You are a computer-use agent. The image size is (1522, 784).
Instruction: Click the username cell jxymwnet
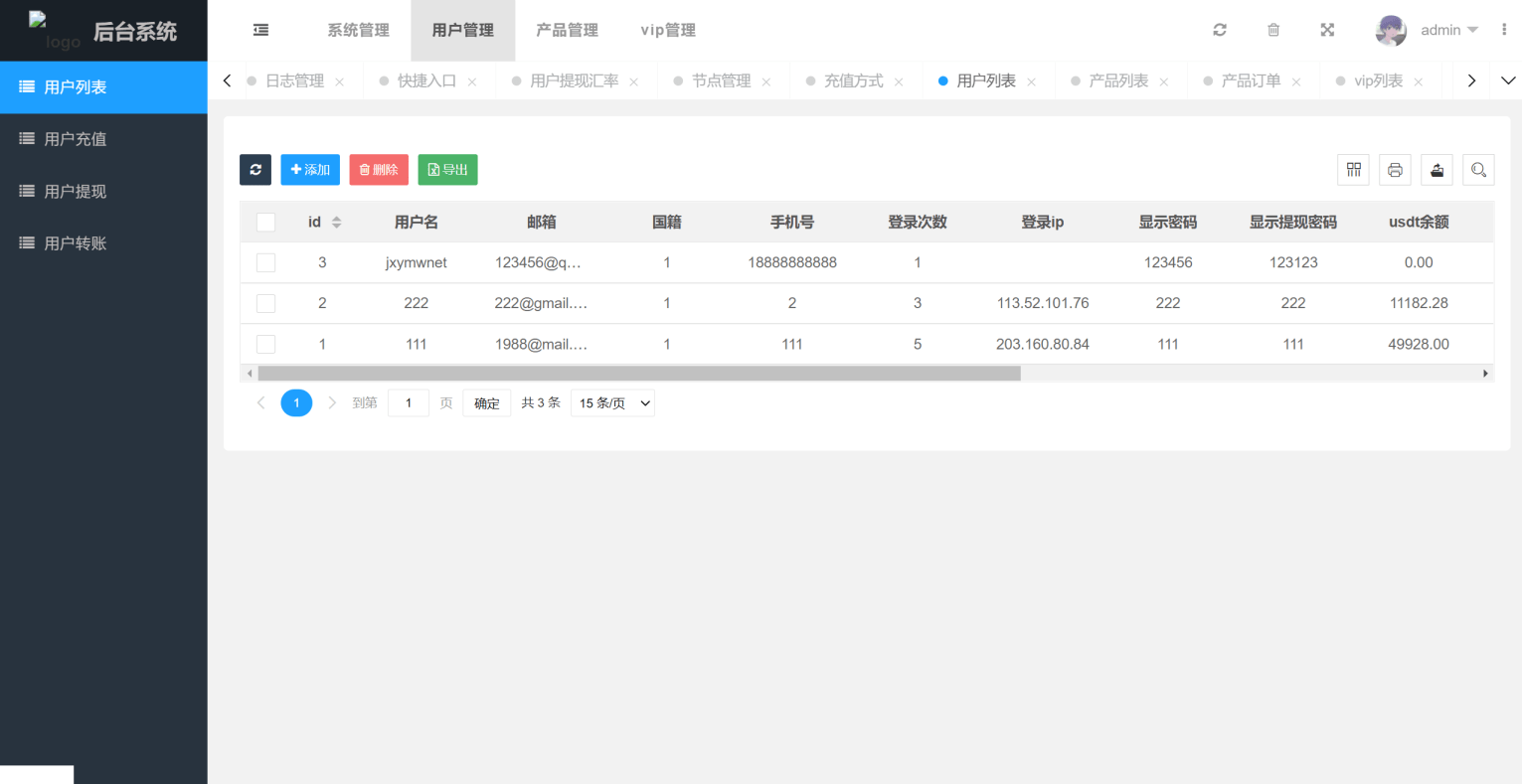coord(417,262)
